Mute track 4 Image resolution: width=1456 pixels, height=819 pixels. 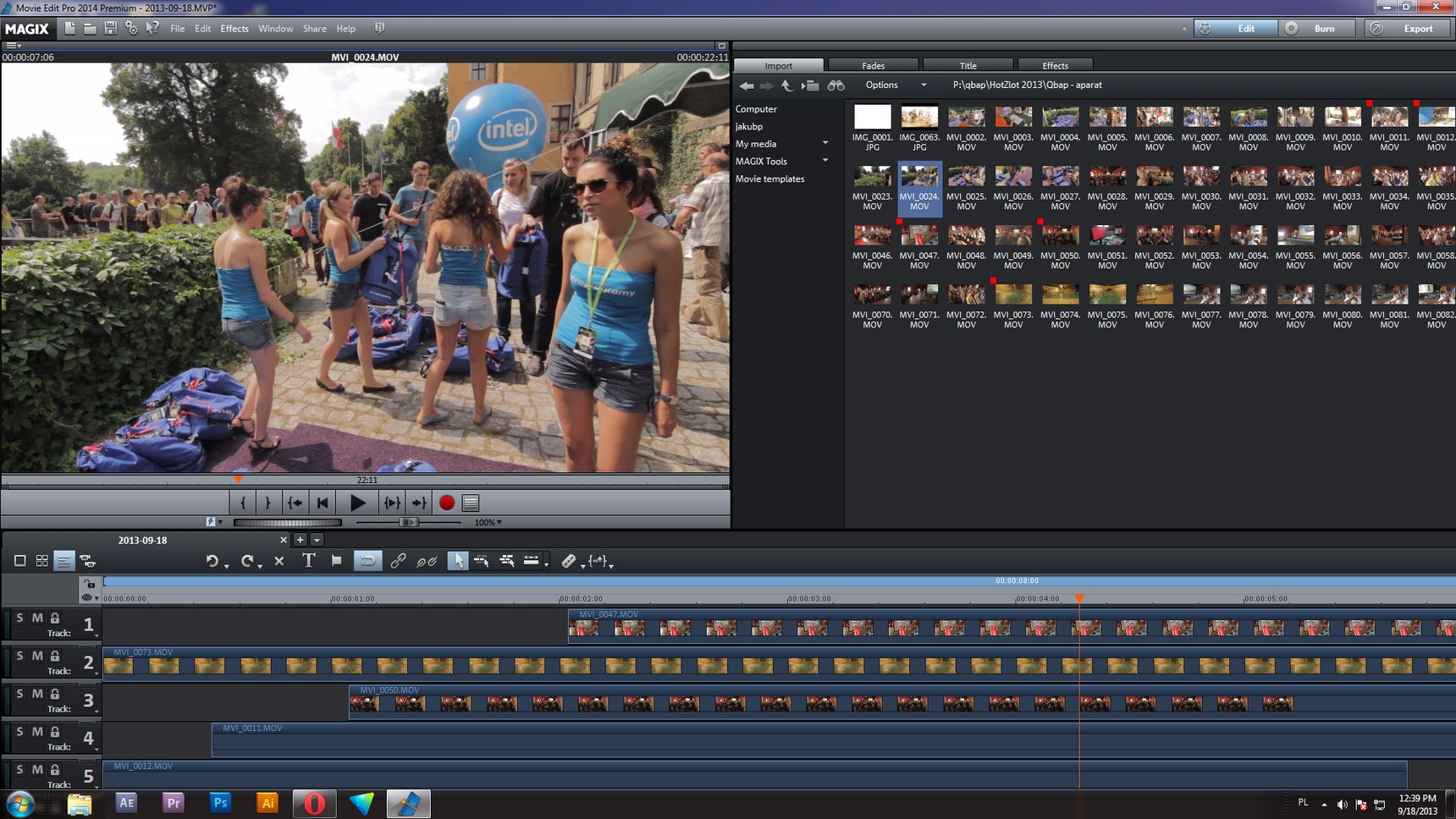(x=37, y=732)
